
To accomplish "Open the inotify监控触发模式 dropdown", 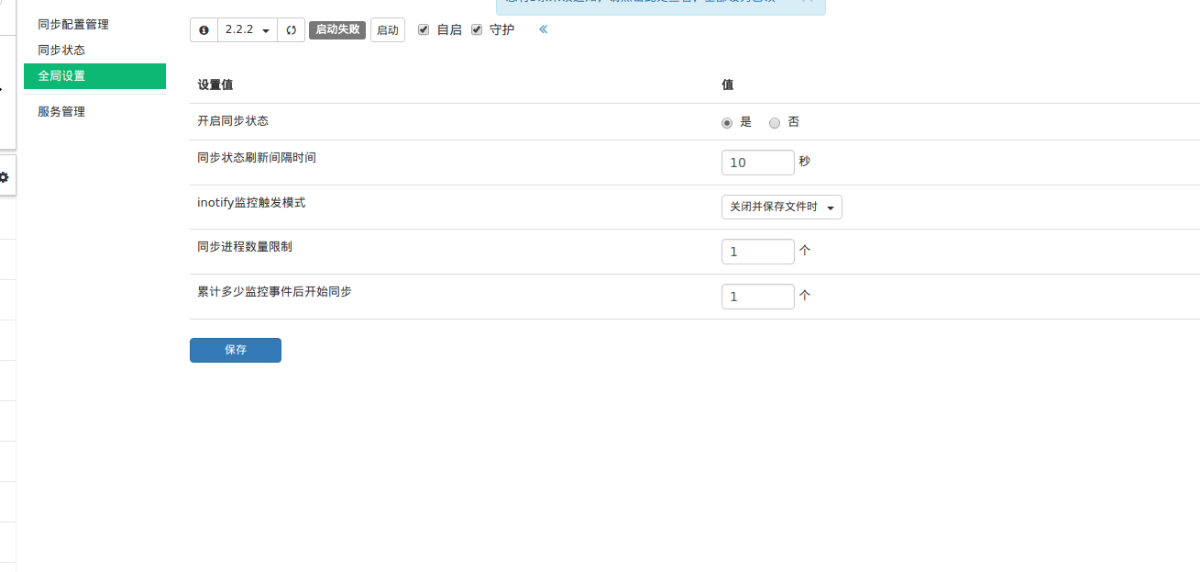I will 781,207.
